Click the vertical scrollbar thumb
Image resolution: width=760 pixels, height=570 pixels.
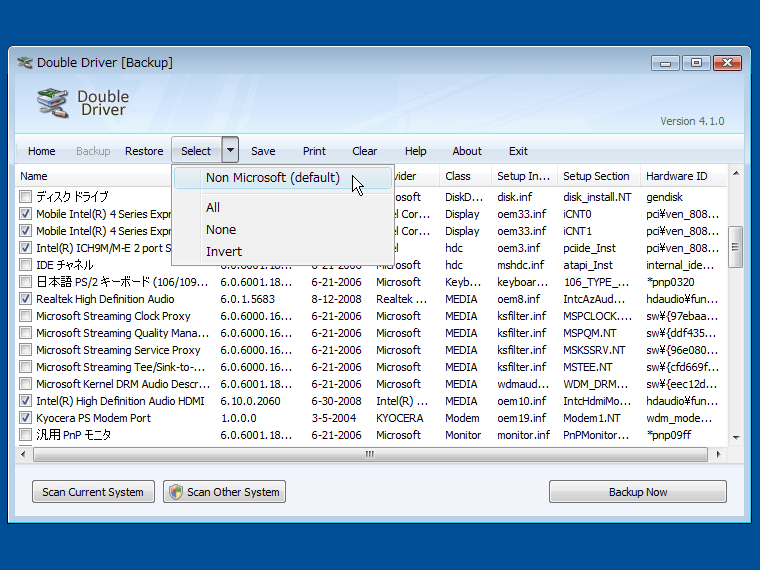coord(735,247)
